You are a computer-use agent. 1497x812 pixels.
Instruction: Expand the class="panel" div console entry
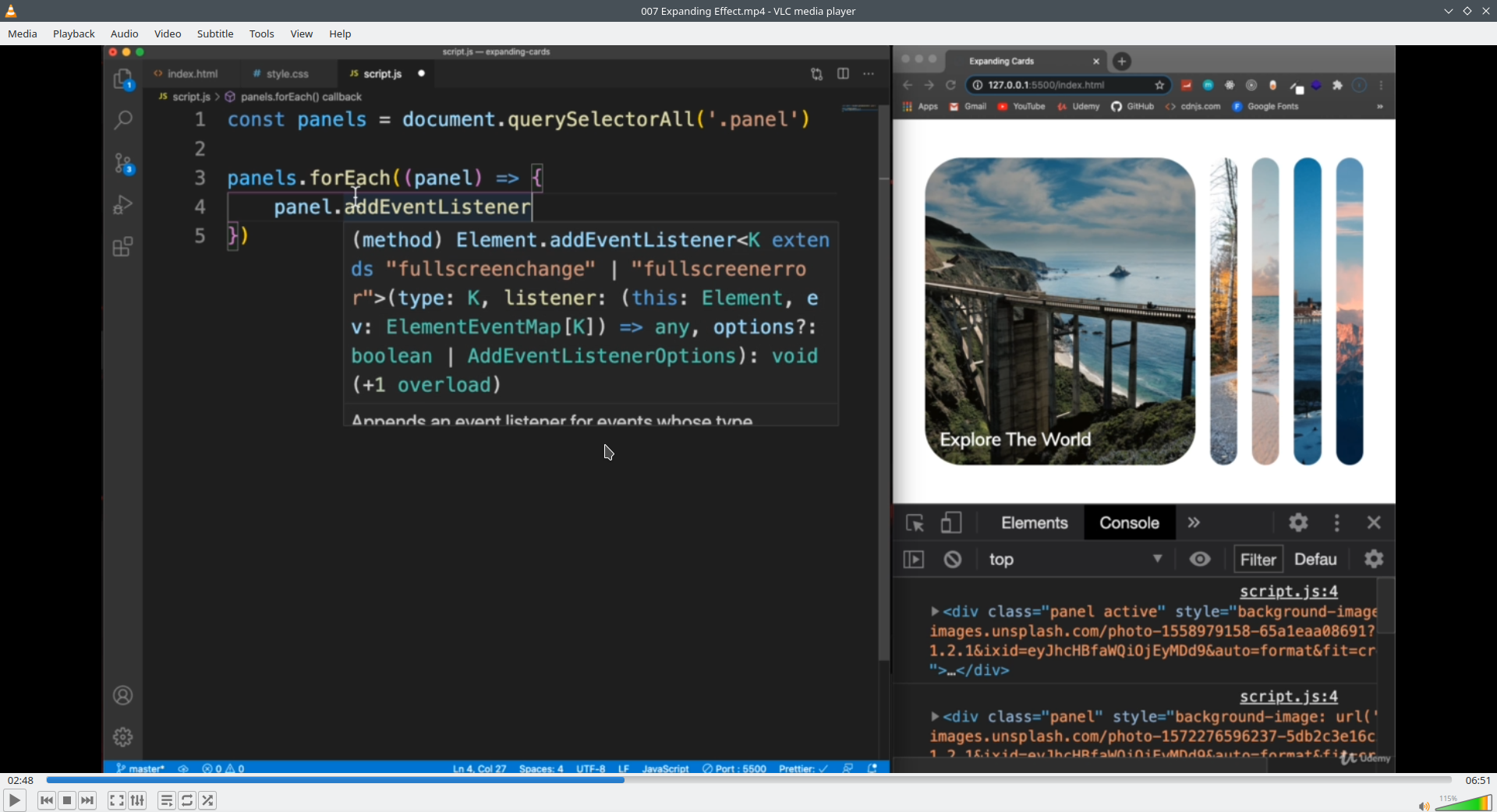(935, 717)
